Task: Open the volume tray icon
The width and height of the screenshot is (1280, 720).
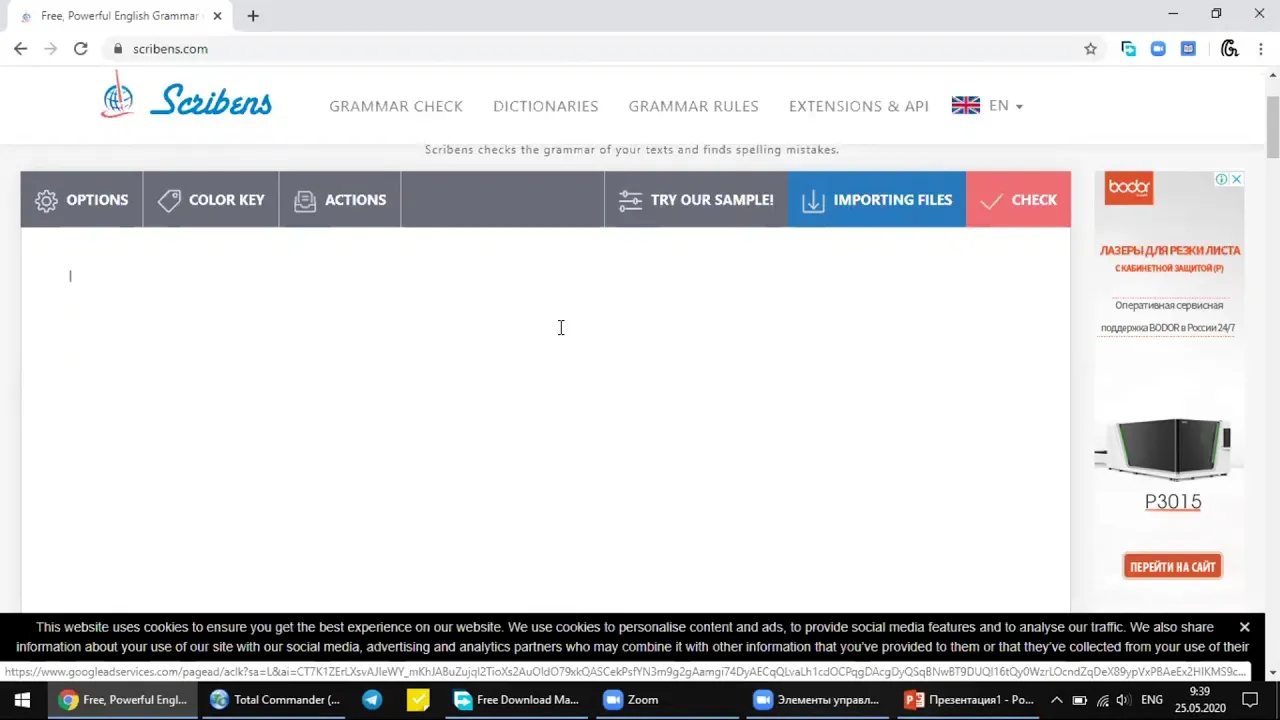Action: click(x=1122, y=700)
